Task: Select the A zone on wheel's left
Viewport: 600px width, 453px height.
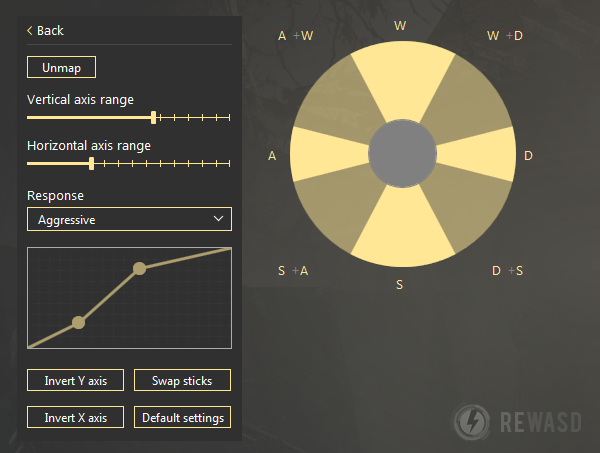Action: point(329,154)
